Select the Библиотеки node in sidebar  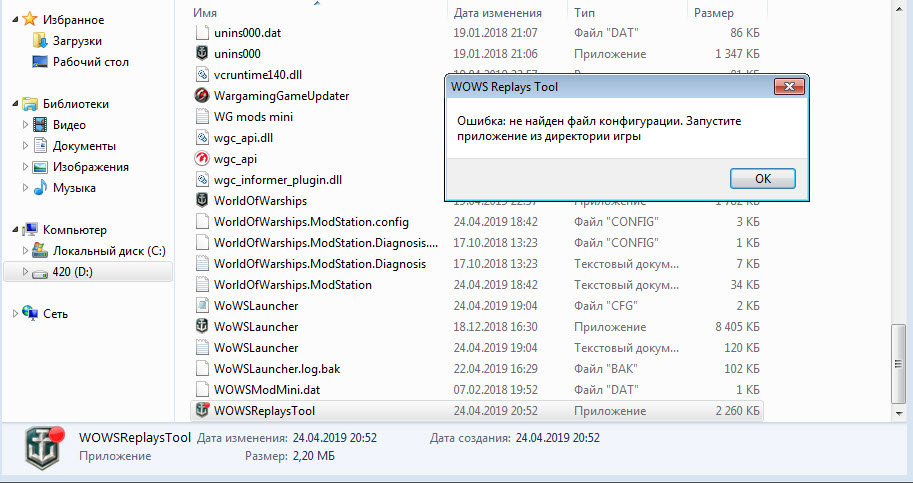pyautogui.click(x=76, y=104)
